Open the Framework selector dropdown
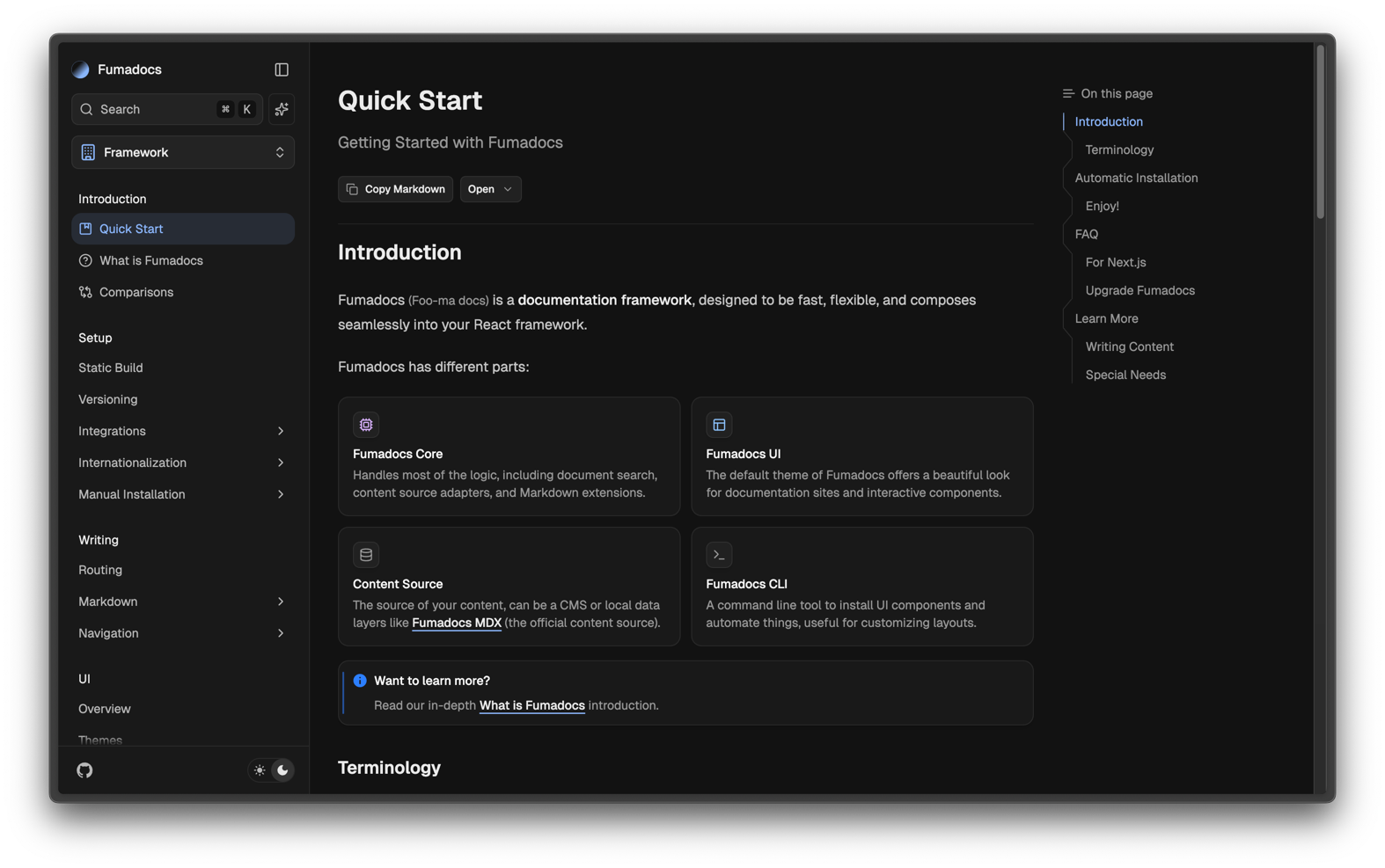The width and height of the screenshot is (1385, 868). coord(183,152)
